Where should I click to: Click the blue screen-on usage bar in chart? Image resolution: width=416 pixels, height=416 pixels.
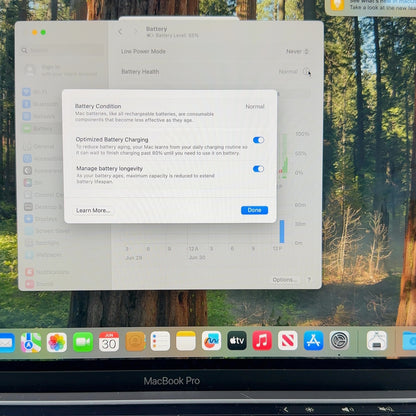click(282, 231)
